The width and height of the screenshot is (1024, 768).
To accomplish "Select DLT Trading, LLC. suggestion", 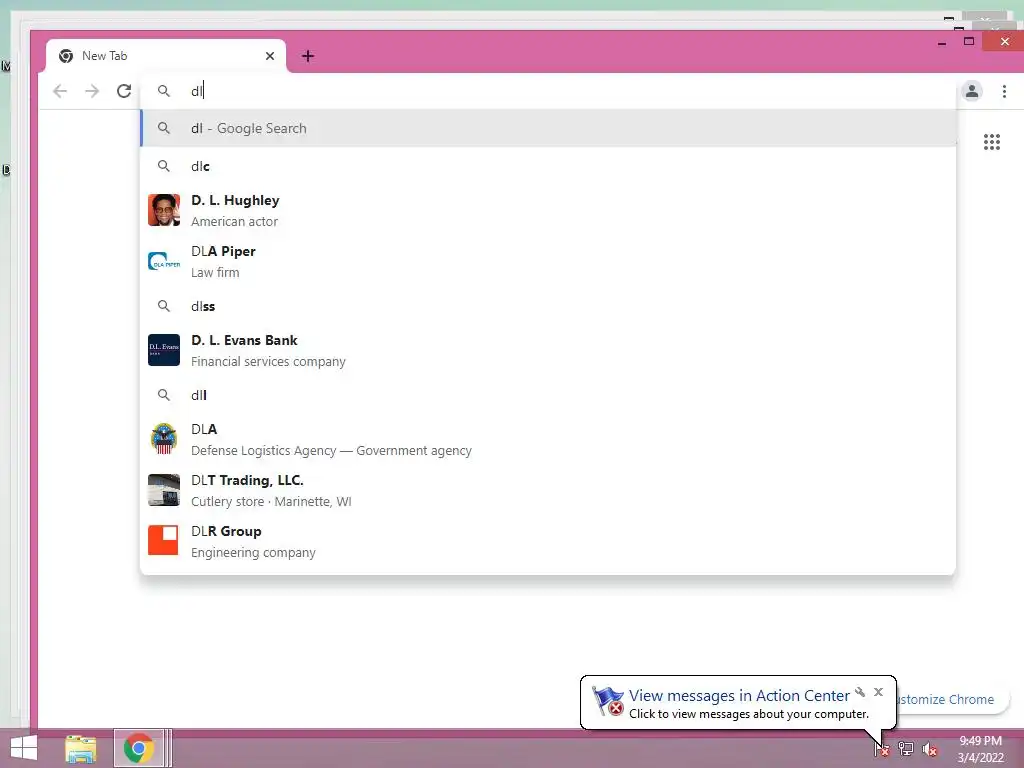I will tap(548, 490).
